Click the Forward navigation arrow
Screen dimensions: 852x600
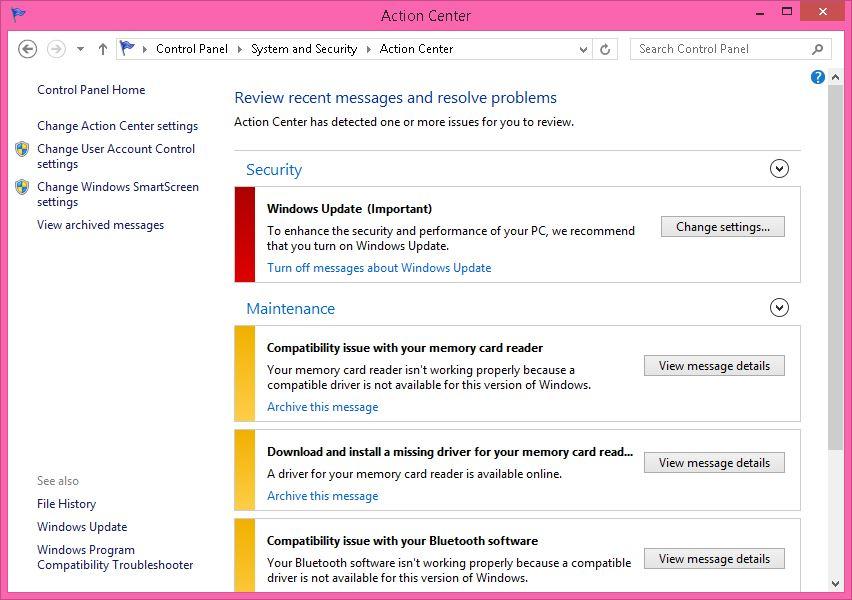pos(56,49)
